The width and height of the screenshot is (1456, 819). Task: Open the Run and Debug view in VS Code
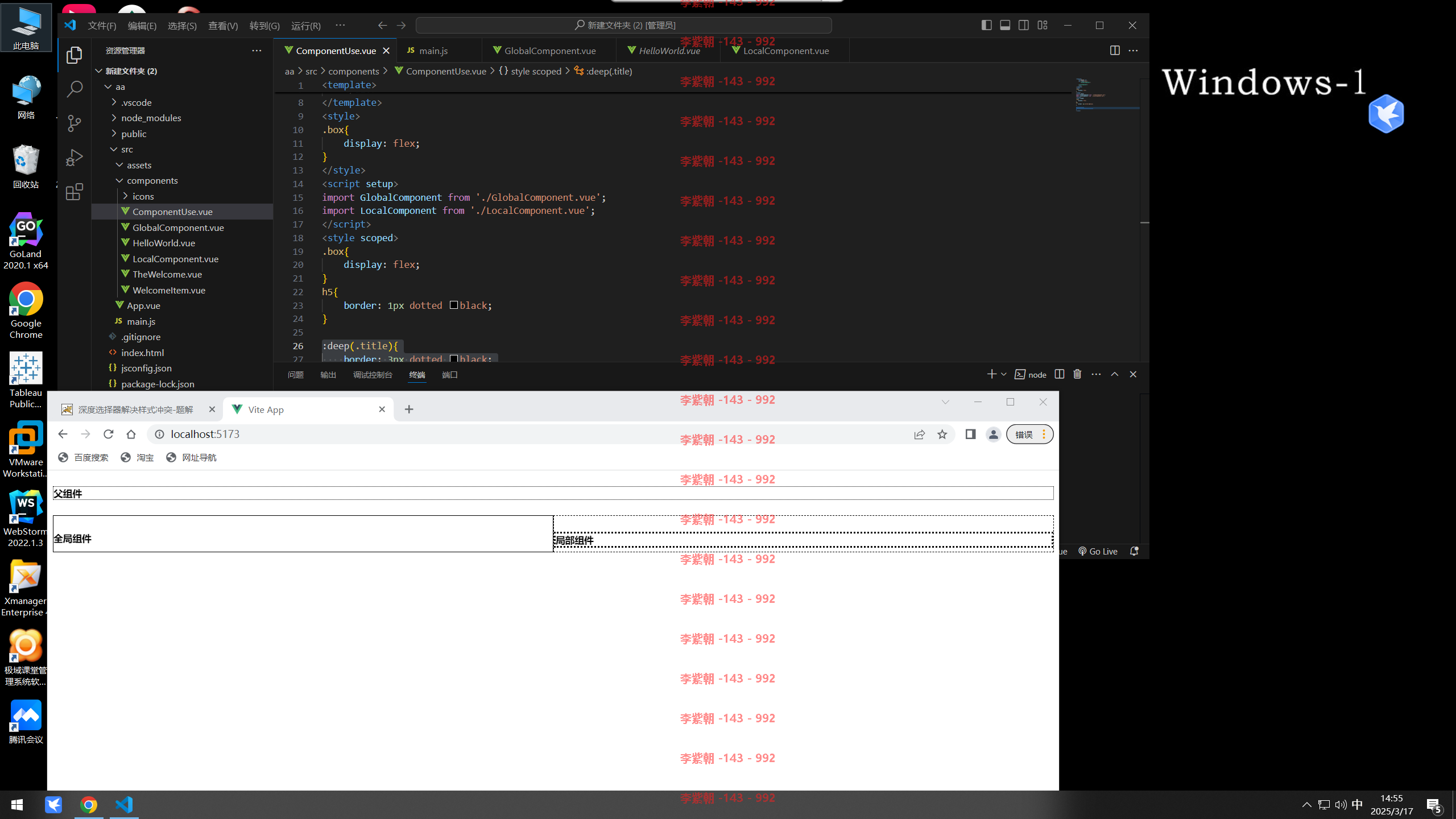point(75,158)
